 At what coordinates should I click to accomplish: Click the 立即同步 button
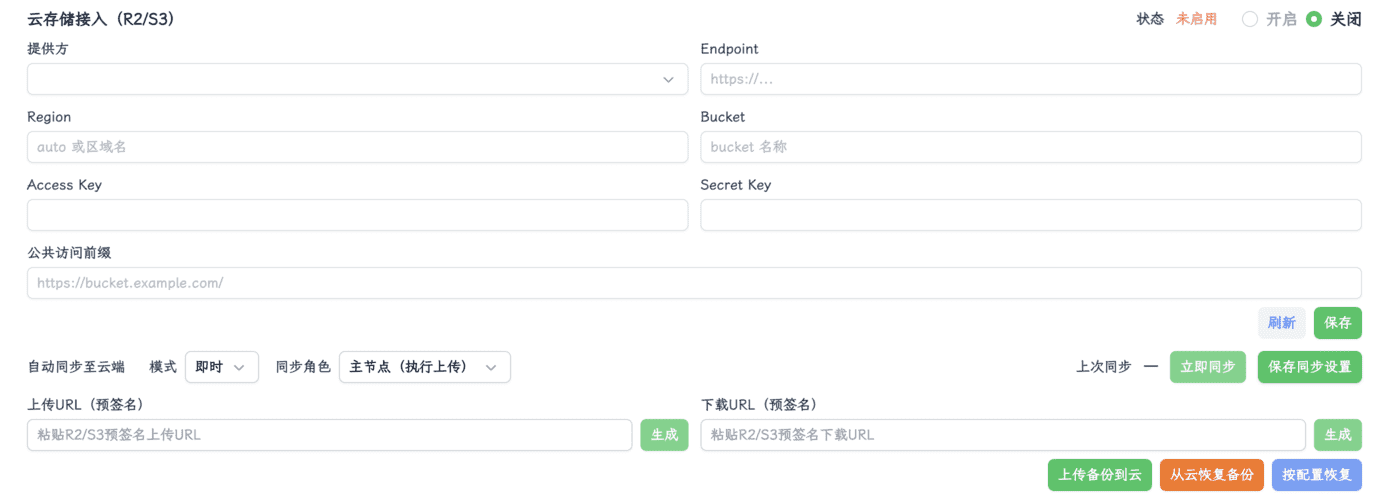1207,367
